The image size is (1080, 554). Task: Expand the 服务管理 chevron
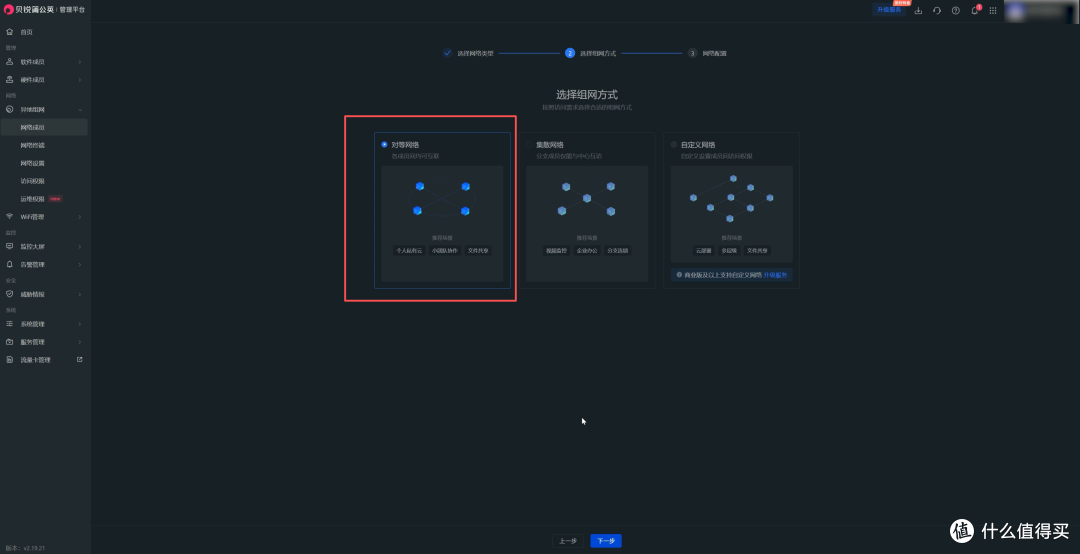[x=80, y=342]
